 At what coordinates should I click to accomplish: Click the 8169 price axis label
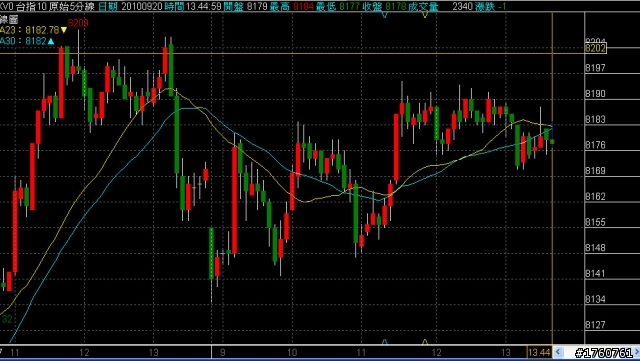click(x=596, y=171)
